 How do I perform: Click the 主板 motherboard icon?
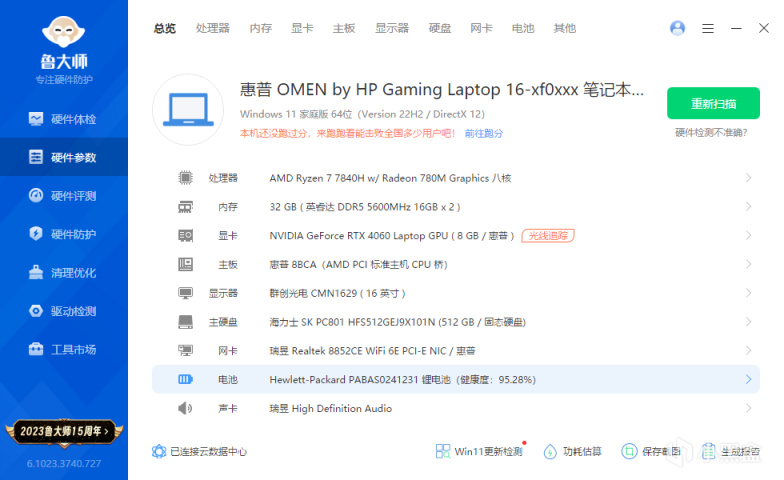[186, 264]
